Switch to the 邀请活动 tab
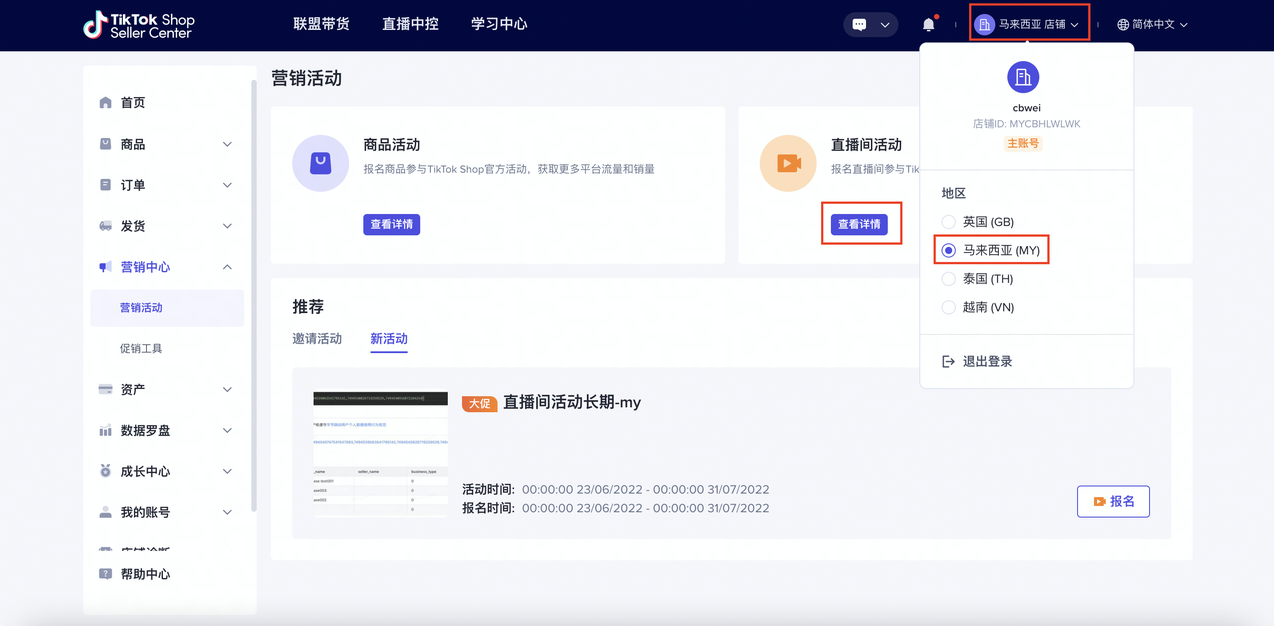Image resolution: width=1274 pixels, height=626 pixels. click(x=317, y=339)
